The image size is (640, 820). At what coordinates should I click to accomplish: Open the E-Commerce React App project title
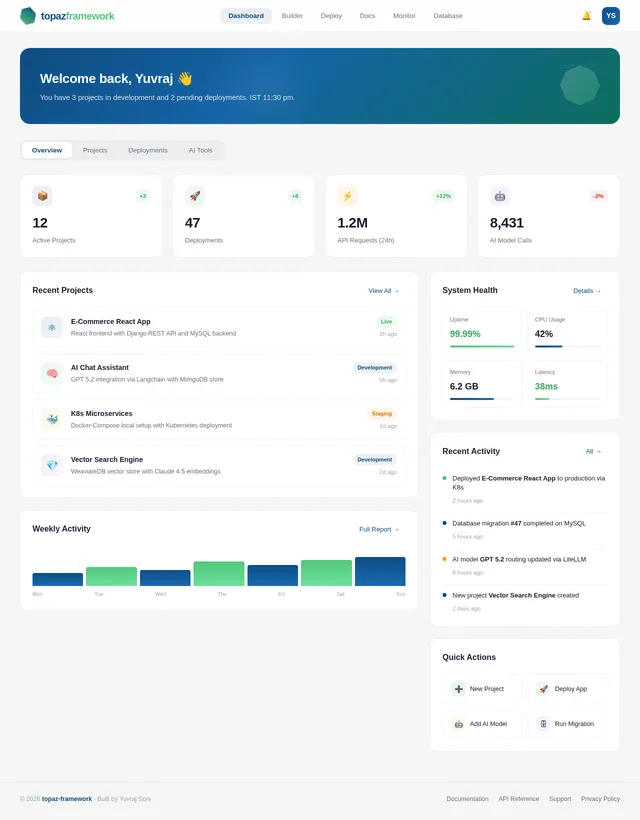110,322
